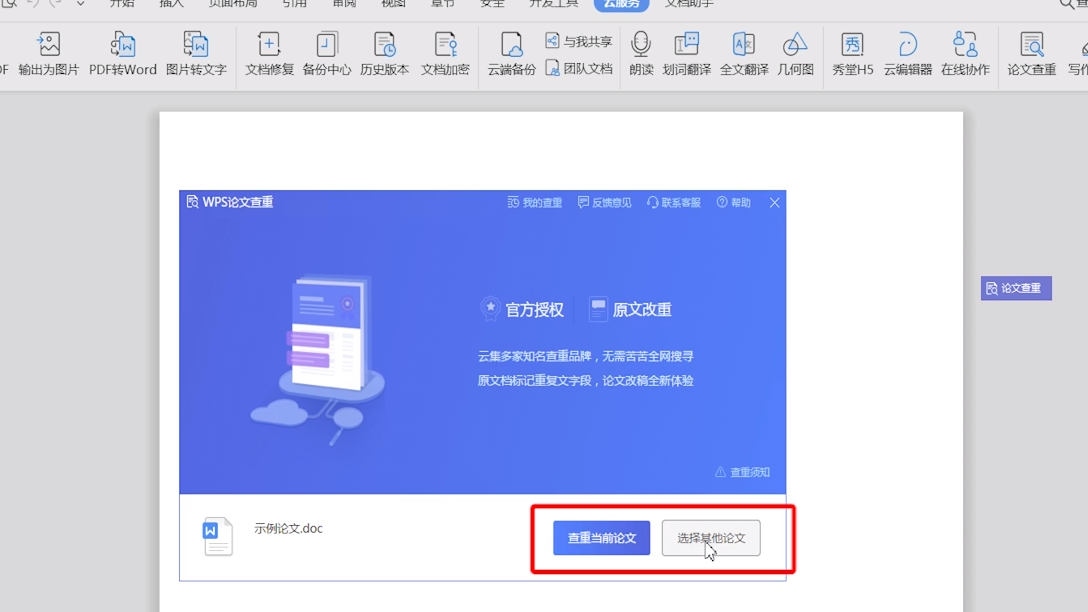This screenshot has width=1088, height=612.
Task: Open the 备份中心 backup center
Action: [x=327, y=53]
